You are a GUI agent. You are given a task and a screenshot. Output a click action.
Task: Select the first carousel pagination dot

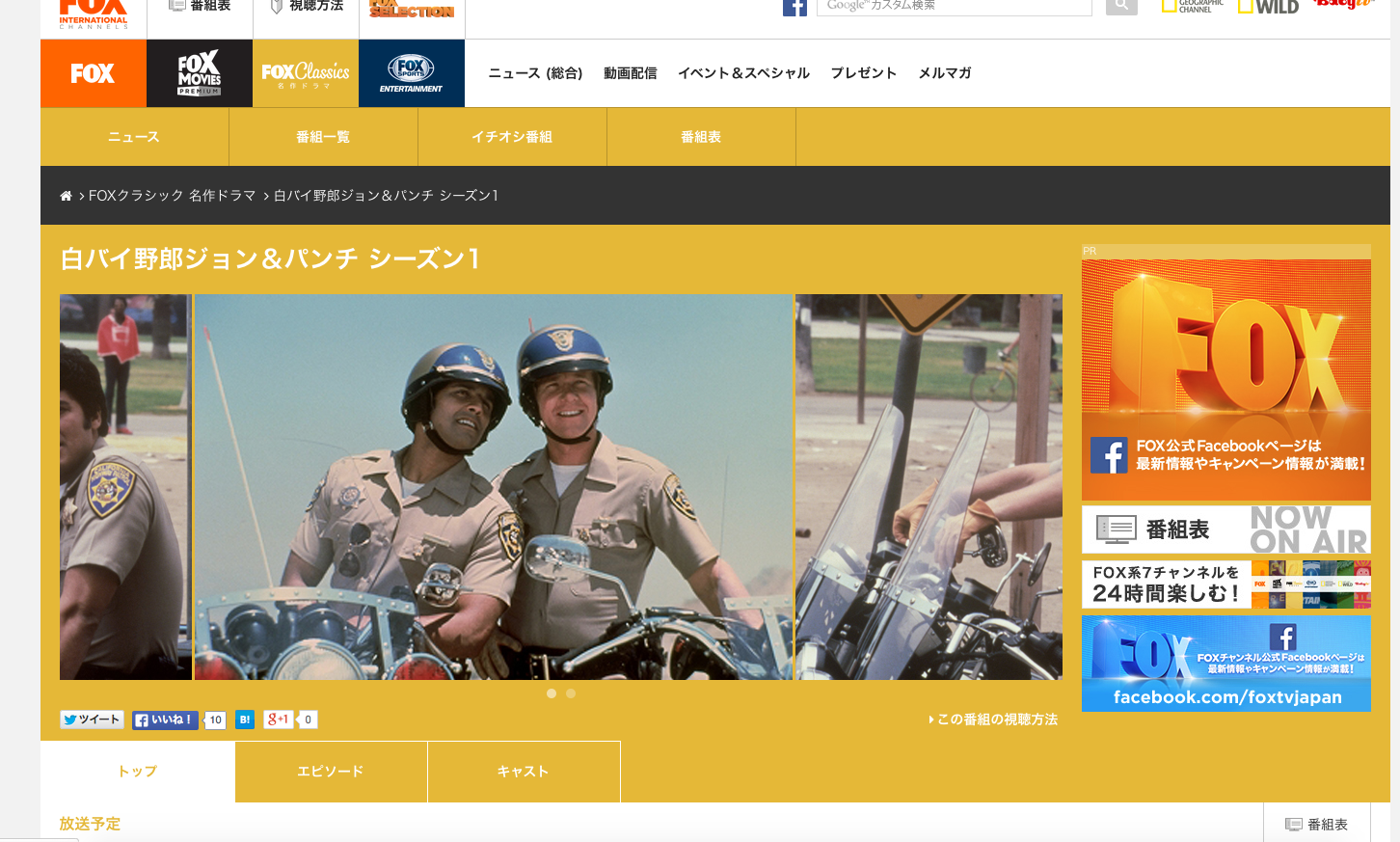pyautogui.click(x=552, y=693)
